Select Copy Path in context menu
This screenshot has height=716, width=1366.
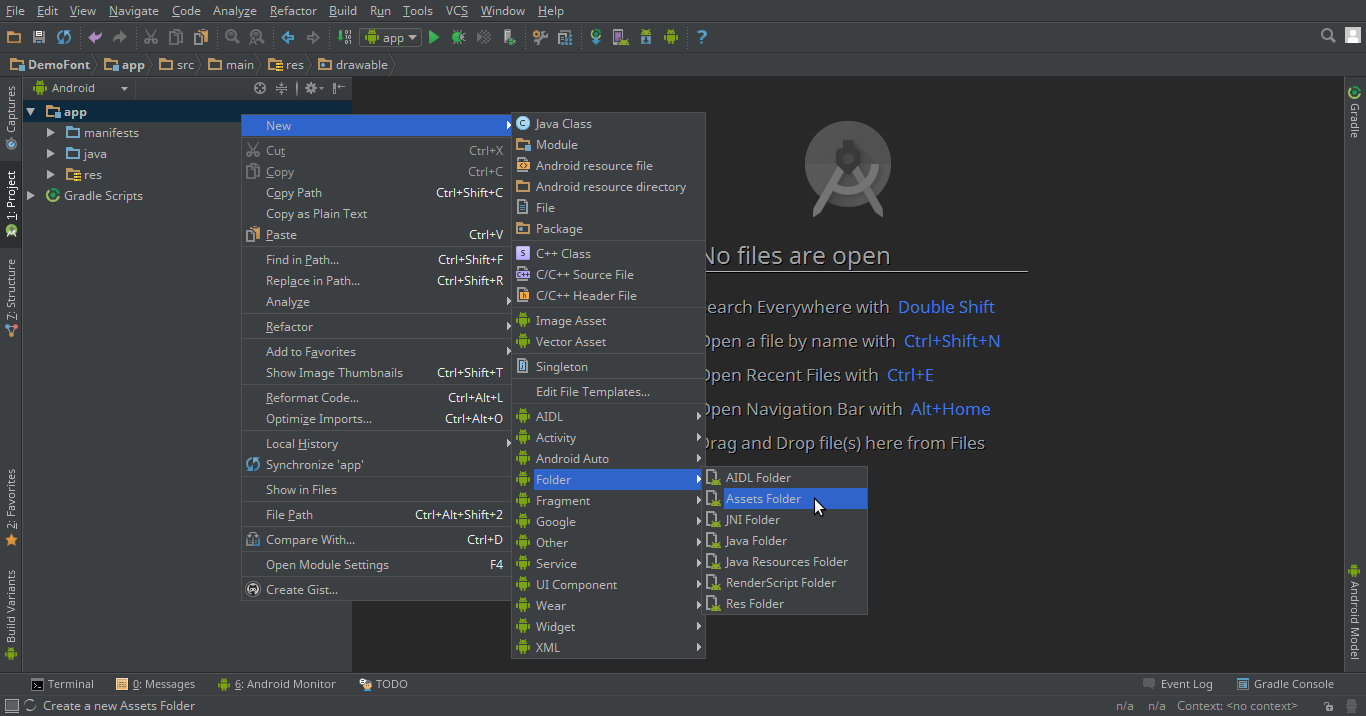click(x=376, y=193)
